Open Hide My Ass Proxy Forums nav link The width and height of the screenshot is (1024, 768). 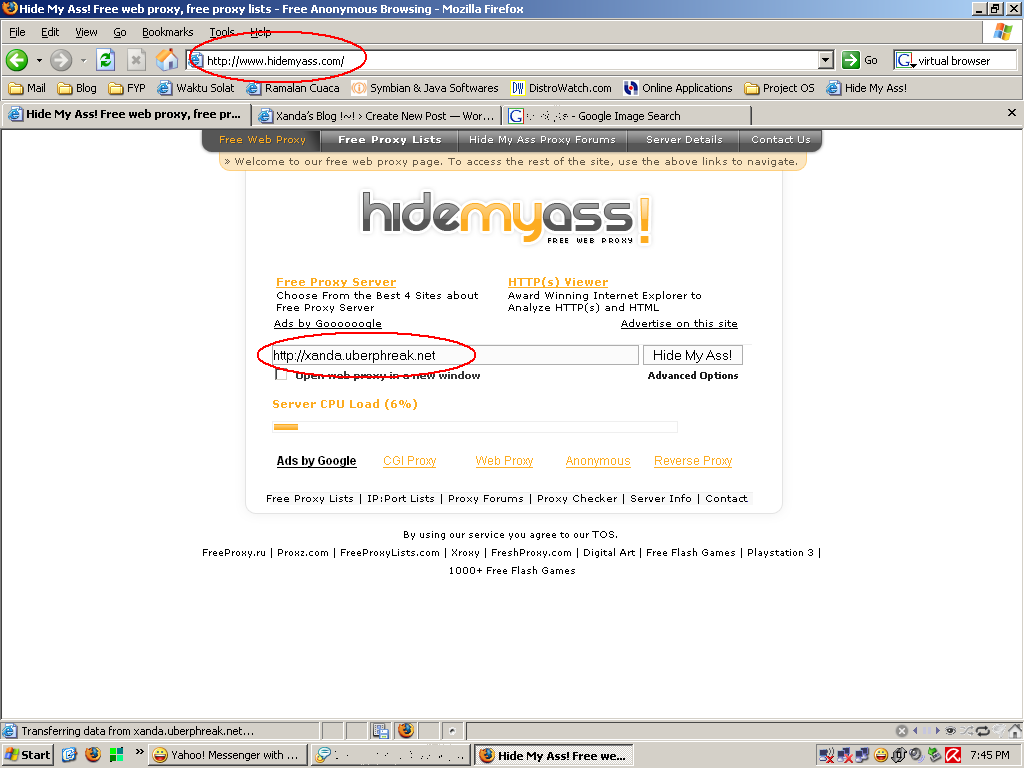542,140
